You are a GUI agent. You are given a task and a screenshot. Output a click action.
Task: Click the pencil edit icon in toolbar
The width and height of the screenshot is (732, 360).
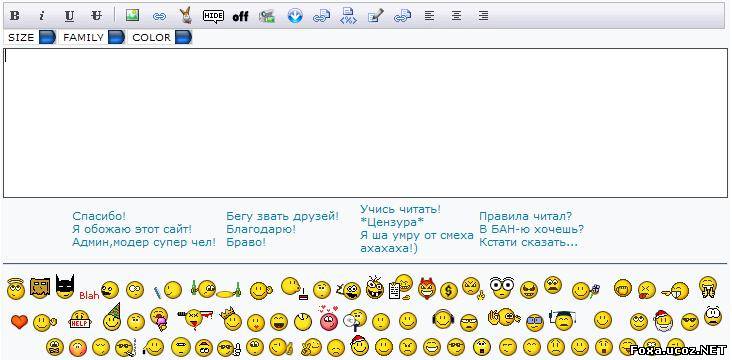(375, 16)
